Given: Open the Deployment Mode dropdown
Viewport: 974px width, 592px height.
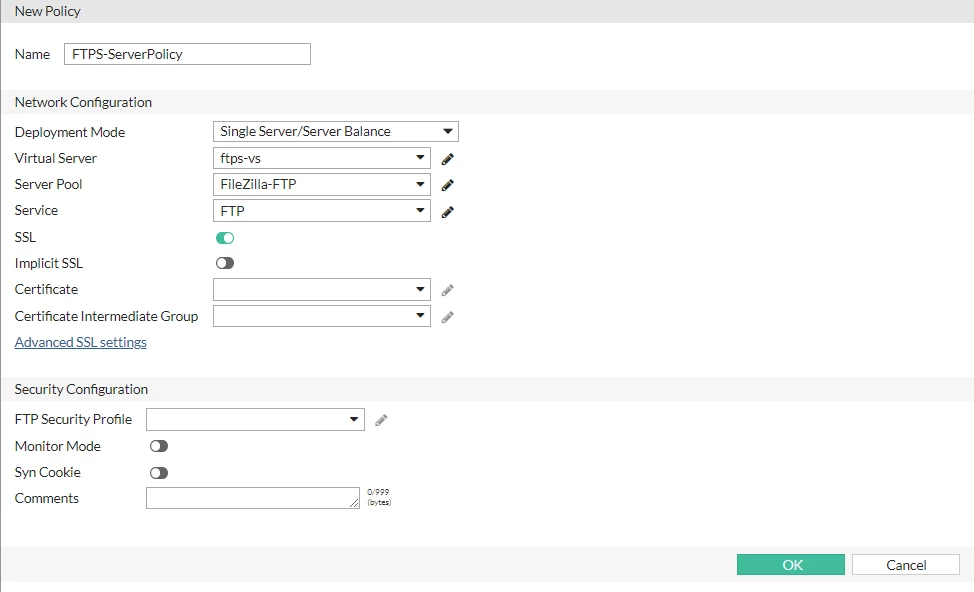Looking at the screenshot, I should pos(335,132).
